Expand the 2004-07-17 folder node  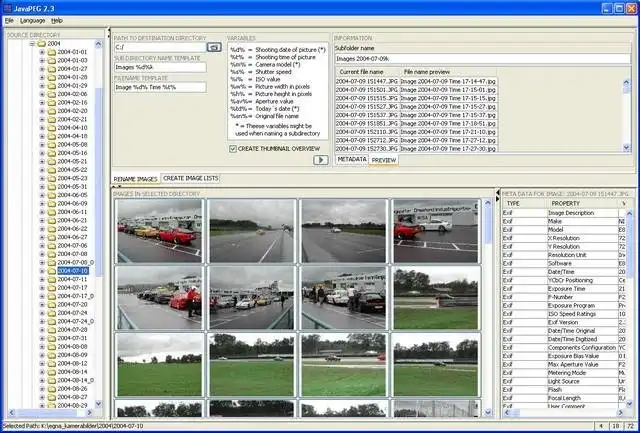42,288
